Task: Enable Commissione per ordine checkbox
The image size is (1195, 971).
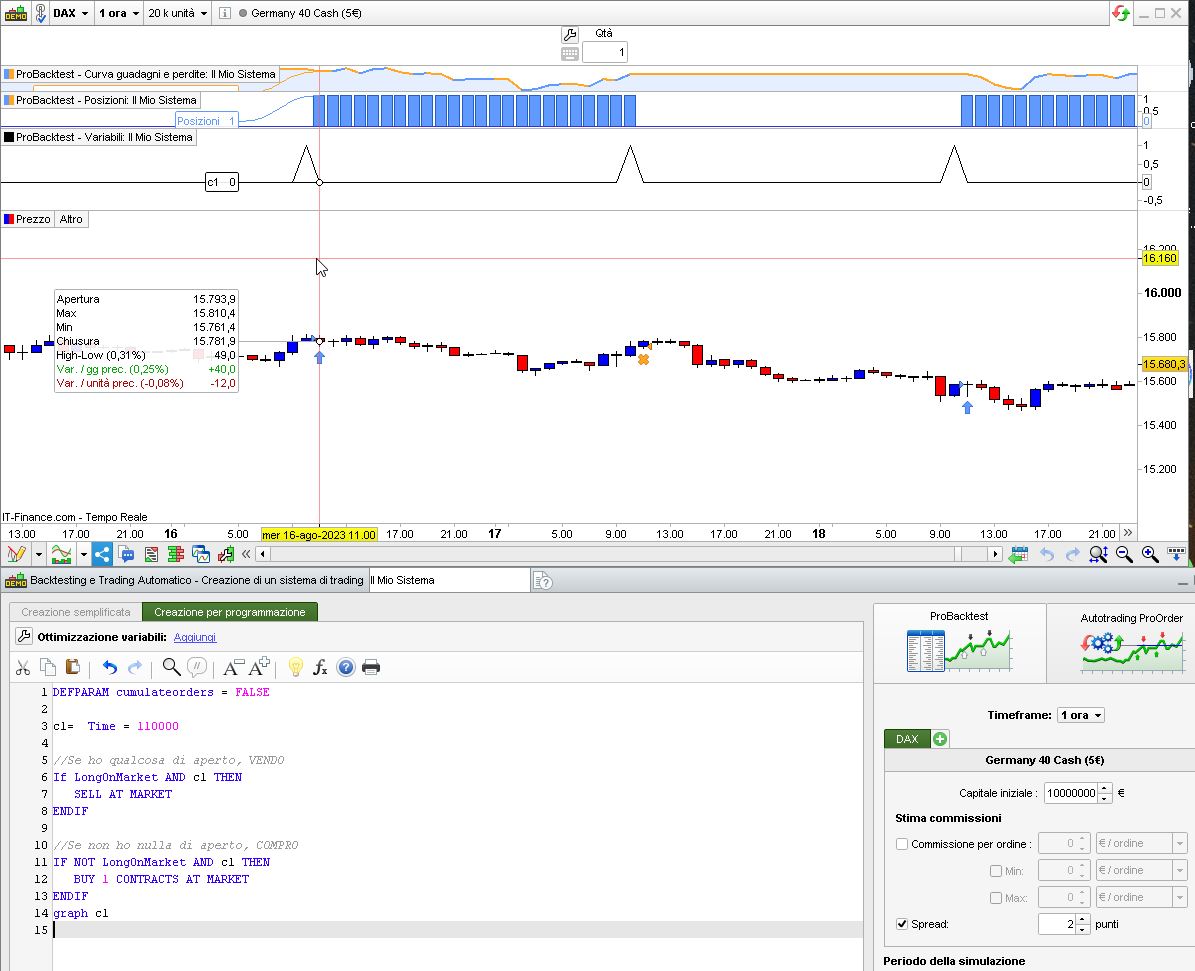Action: 902,844
